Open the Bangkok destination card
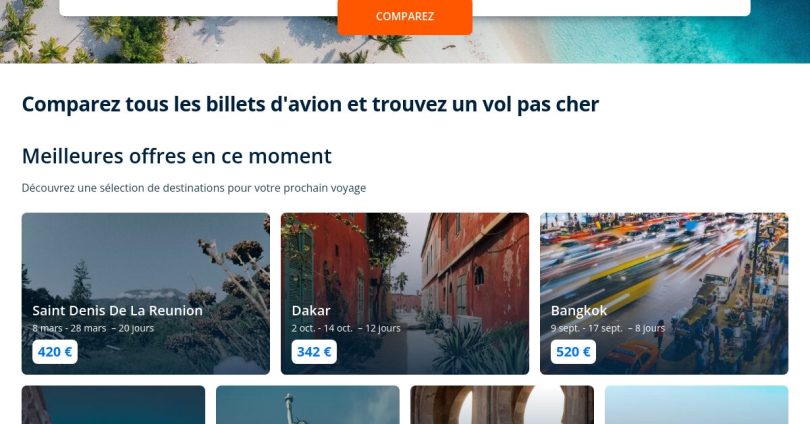The image size is (810, 424). (664, 293)
